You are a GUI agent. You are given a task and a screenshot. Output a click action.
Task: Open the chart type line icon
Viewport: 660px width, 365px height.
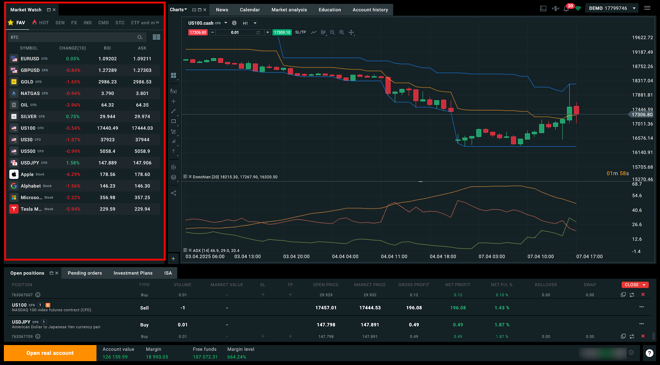[314, 32]
